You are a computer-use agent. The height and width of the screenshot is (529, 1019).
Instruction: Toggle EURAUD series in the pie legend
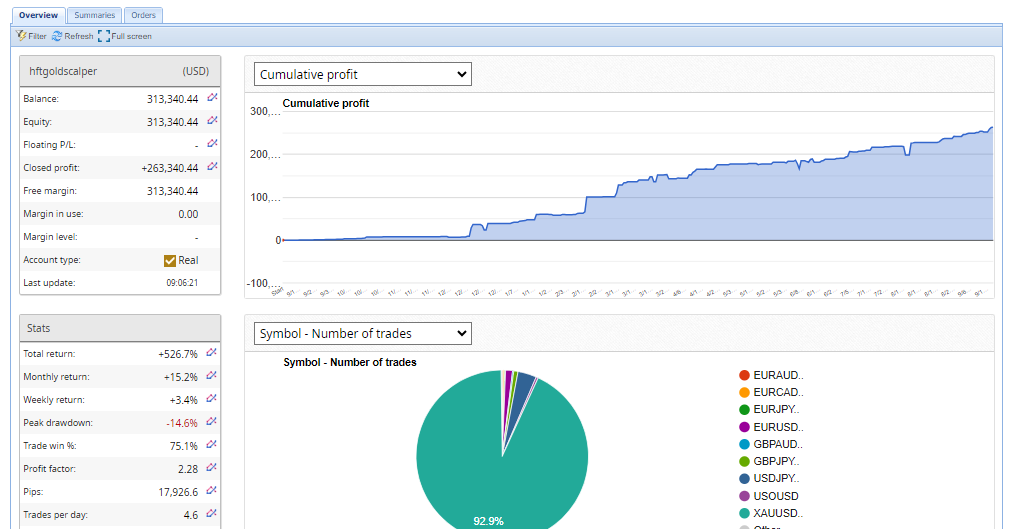(x=777, y=375)
